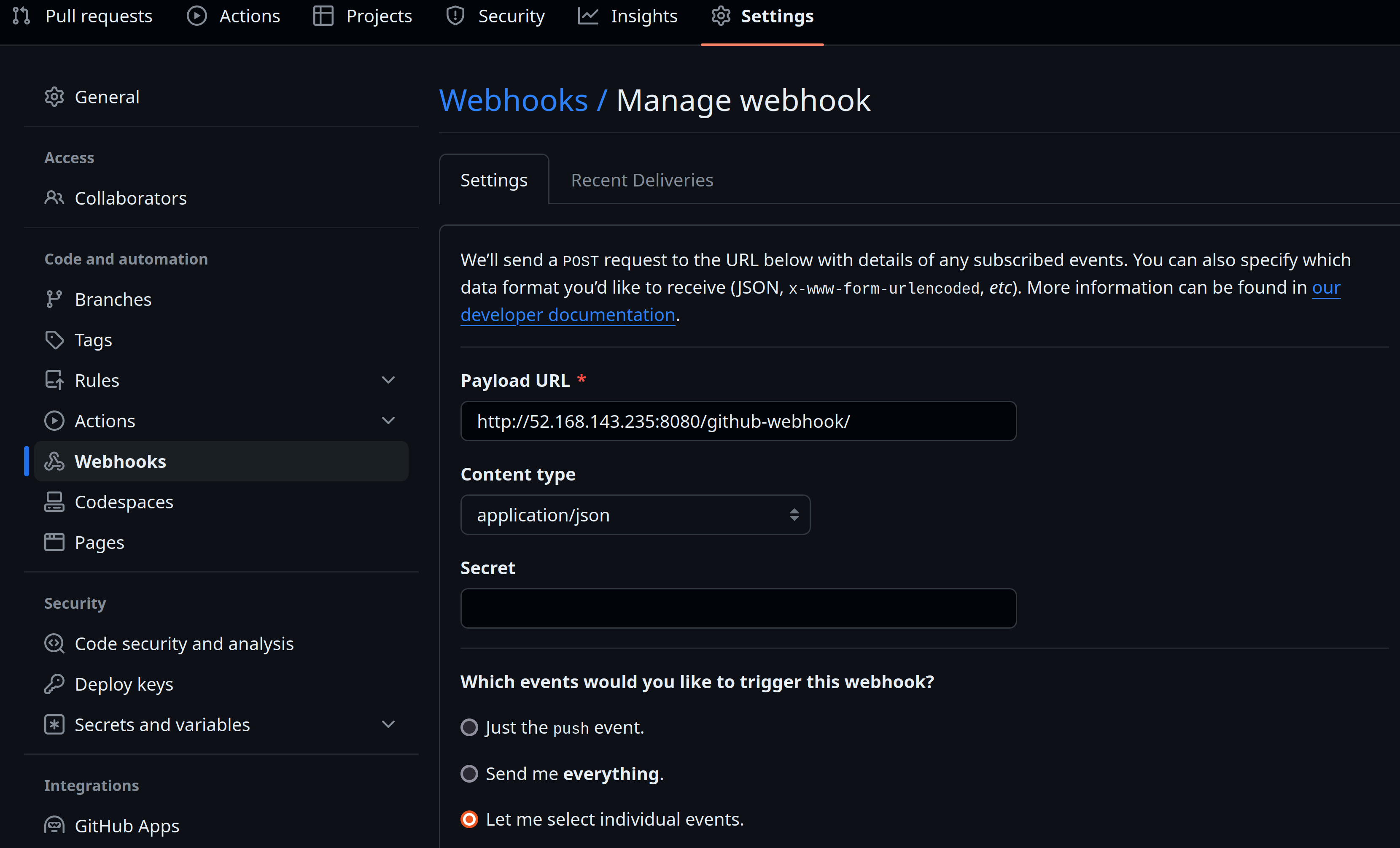This screenshot has height=848, width=1400.
Task: Click the Webhooks breadcrumb heading link
Action: tap(513, 100)
